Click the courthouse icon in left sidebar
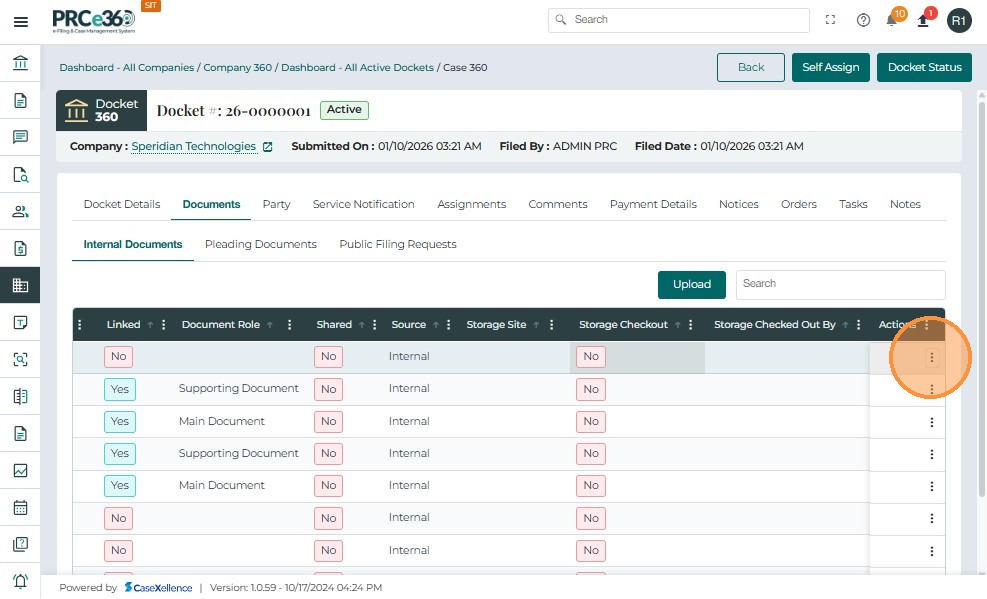Screen dimensions: 987x599 click(x=20, y=64)
